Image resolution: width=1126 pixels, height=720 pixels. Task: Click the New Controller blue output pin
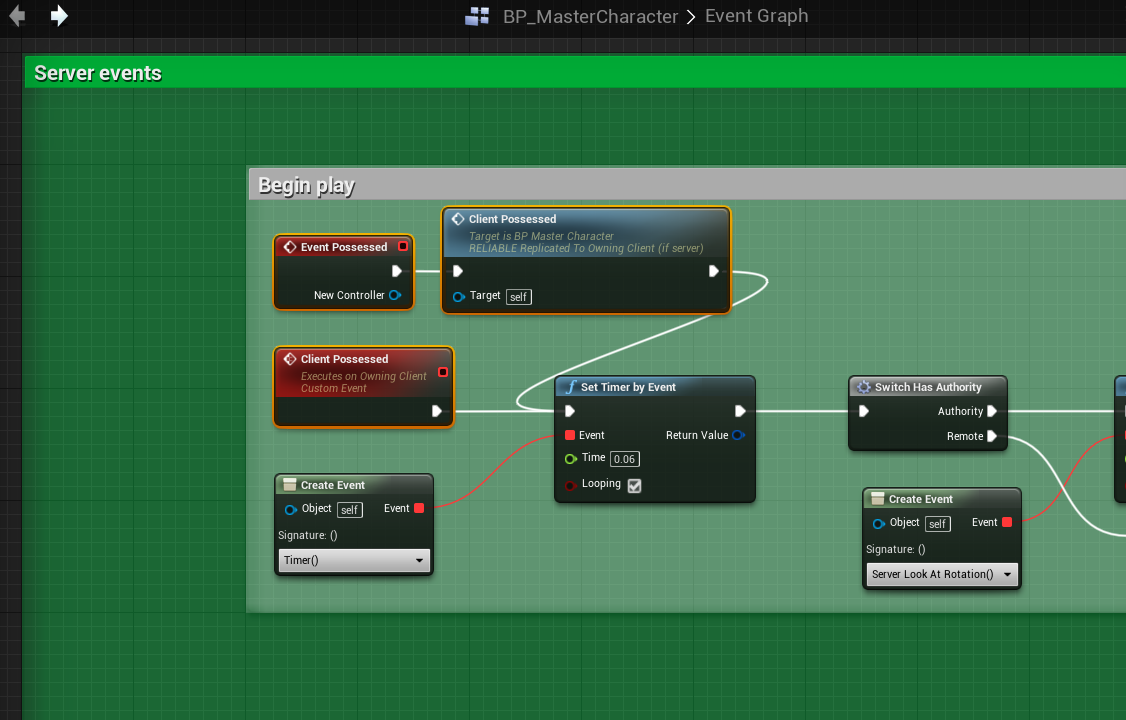coord(395,295)
